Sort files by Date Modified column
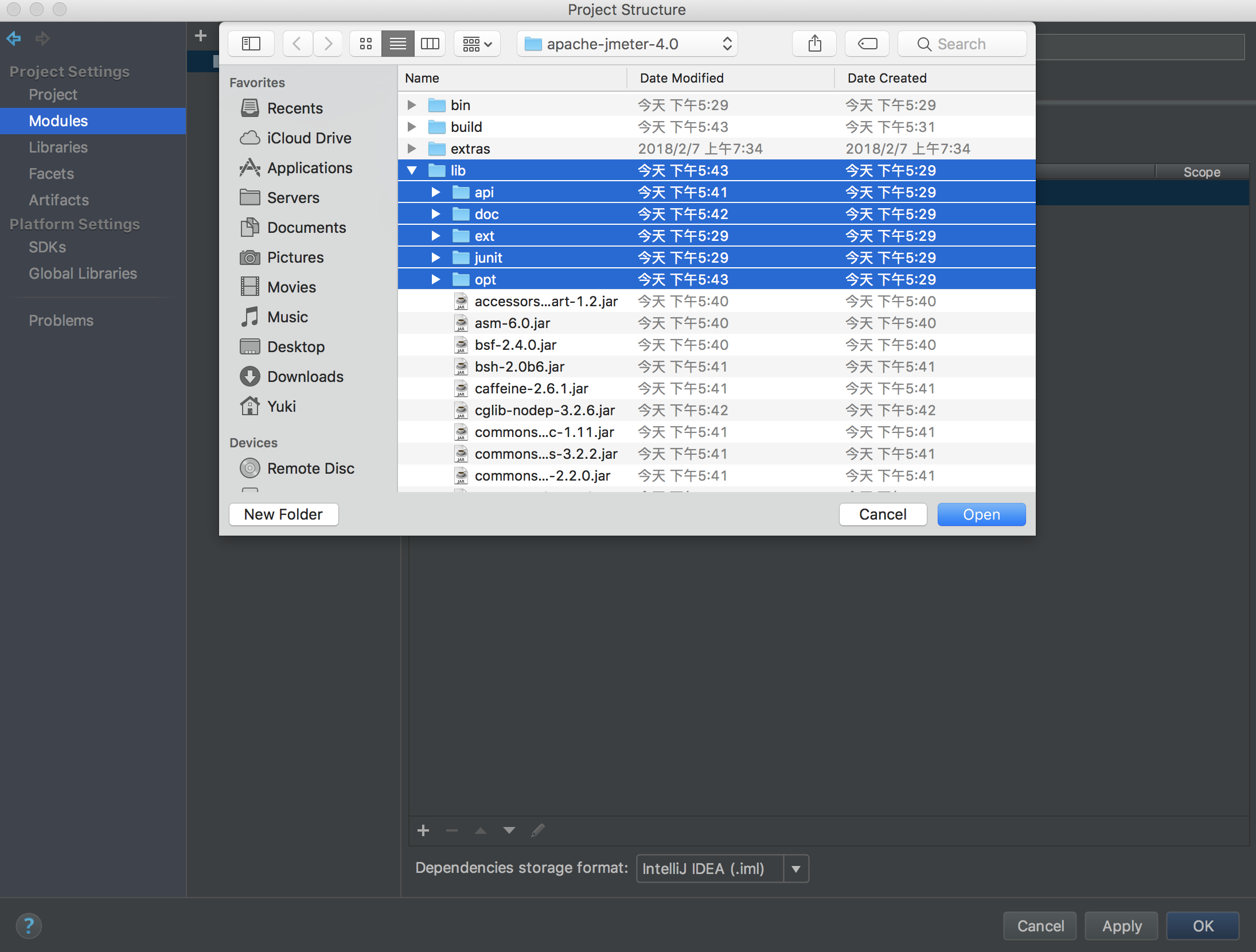 730,78
